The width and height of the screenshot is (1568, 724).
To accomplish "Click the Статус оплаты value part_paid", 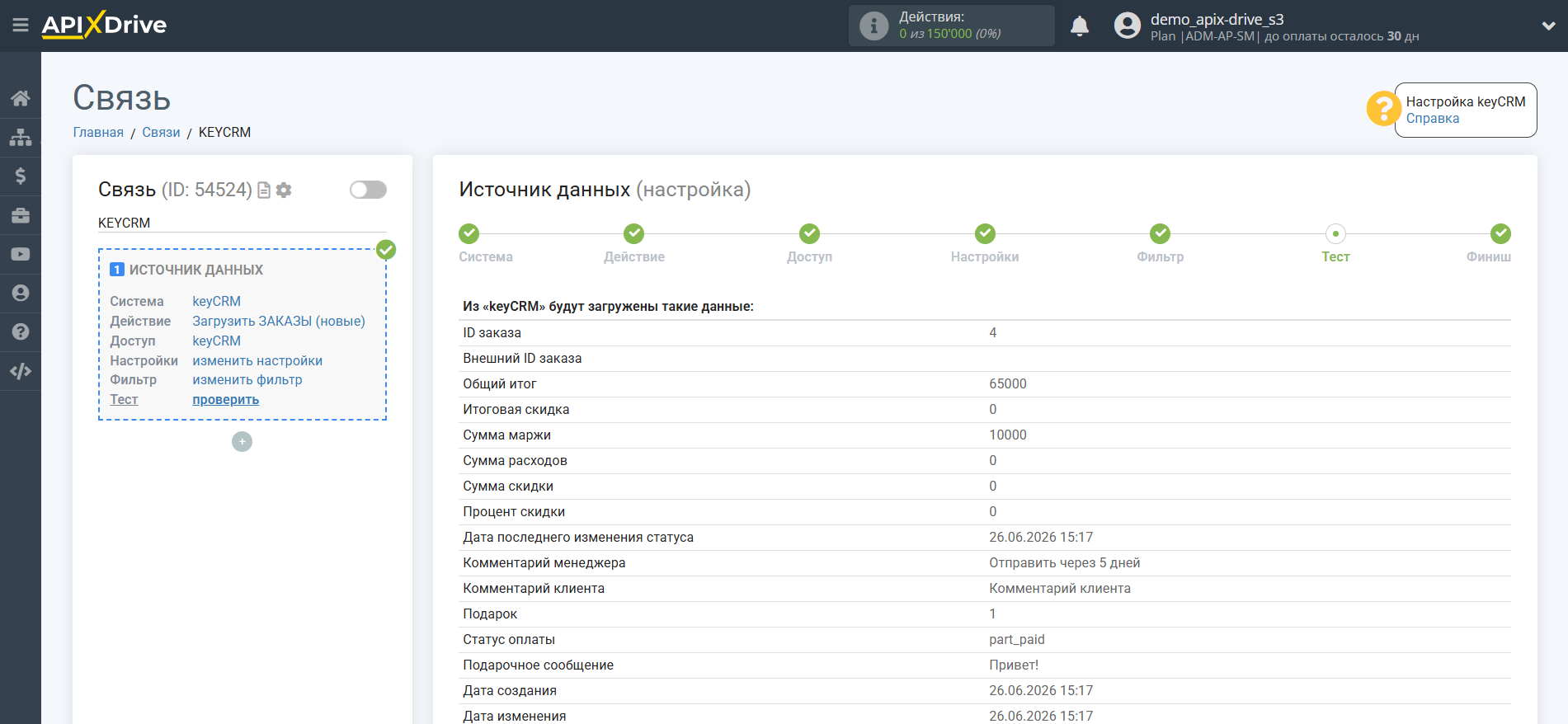I will pos(1016,639).
